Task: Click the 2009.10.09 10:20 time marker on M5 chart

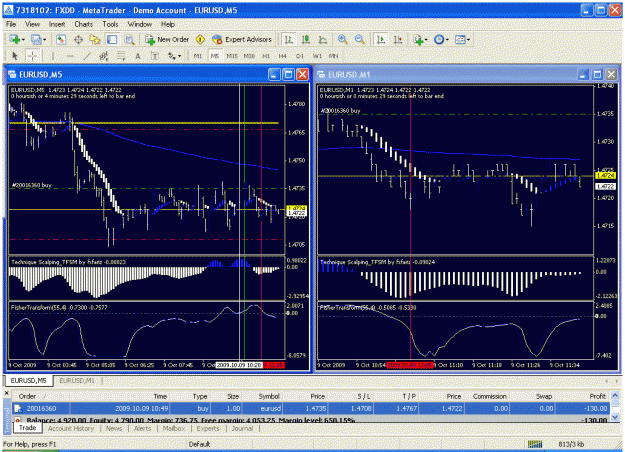Action: 239,365
